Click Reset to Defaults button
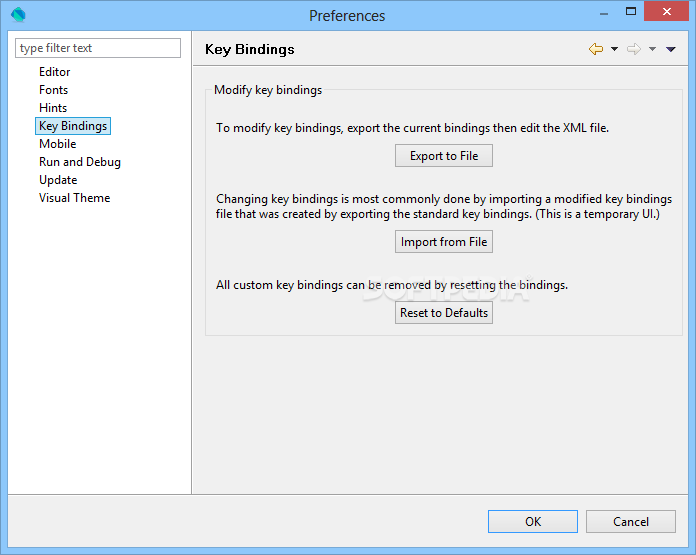This screenshot has height=555, width=696. pyautogui.click(x=444, y=313)
